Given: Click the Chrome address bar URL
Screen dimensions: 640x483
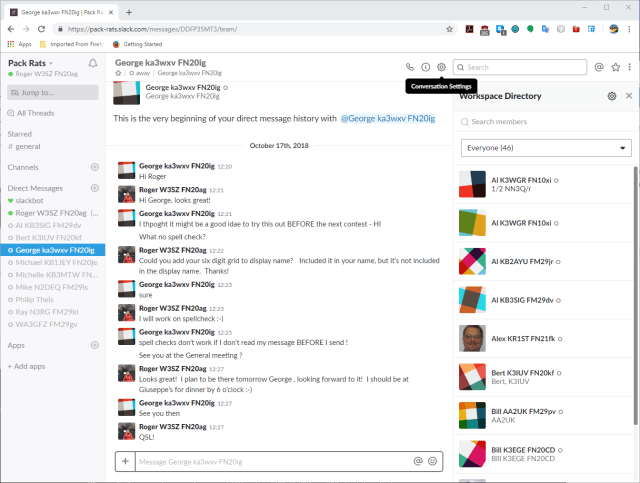Looking at the screenshot, I should tap(152, 29).
